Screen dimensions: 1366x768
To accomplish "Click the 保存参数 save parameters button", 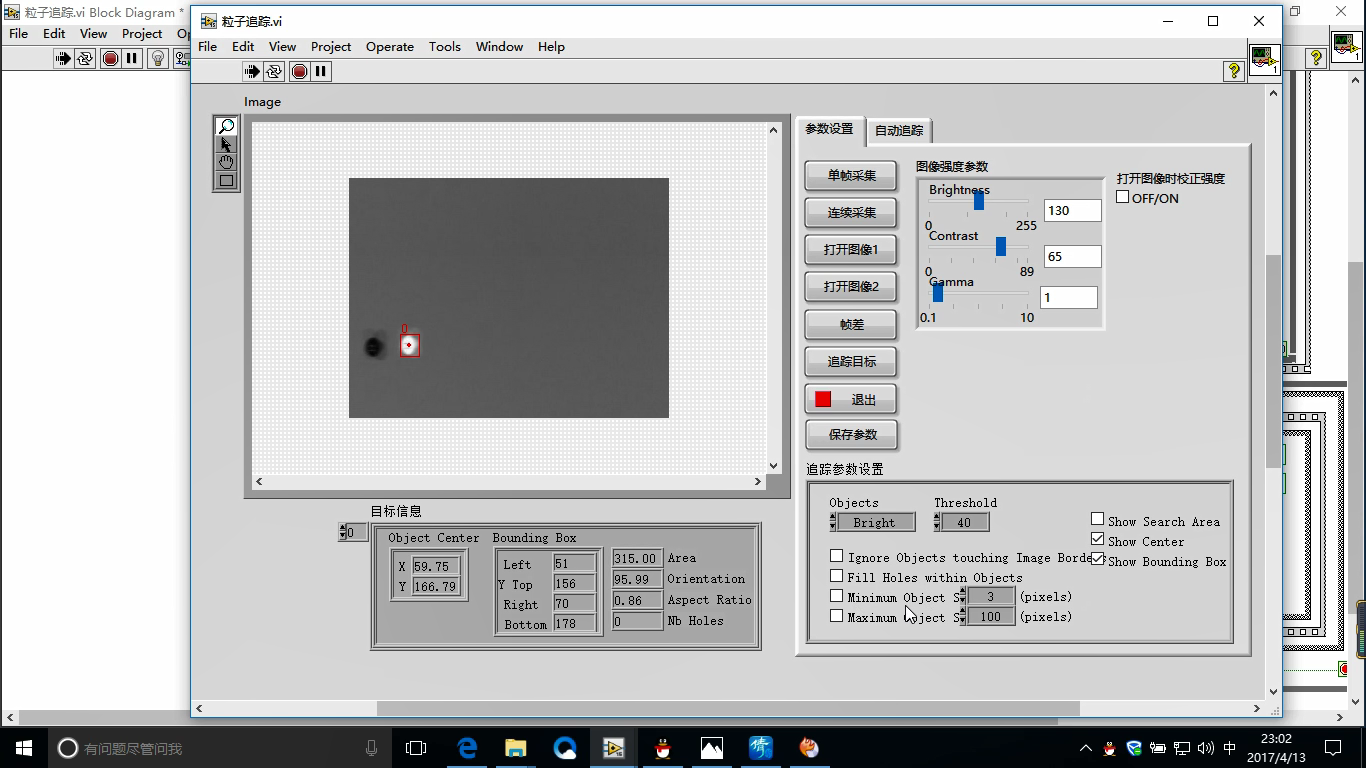I will point(850,435).
